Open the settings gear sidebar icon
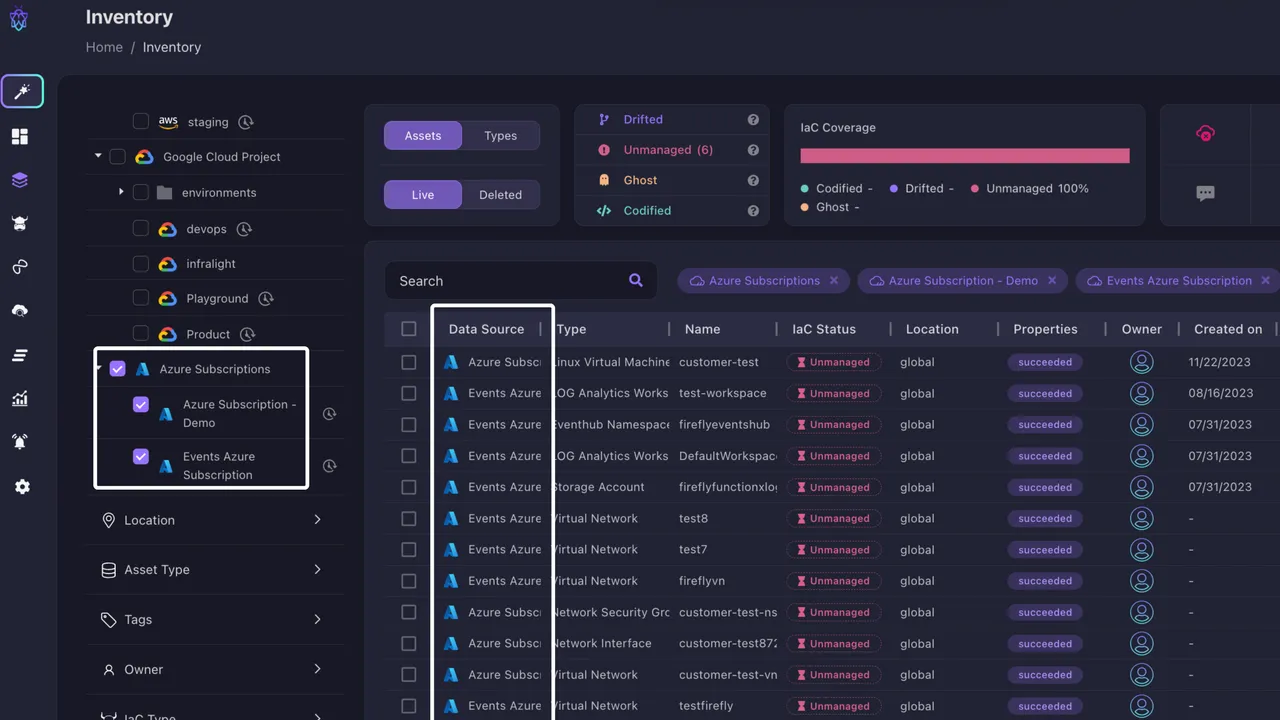The image size is (1280, 720). pyautogui.click(x=22, y=487)
